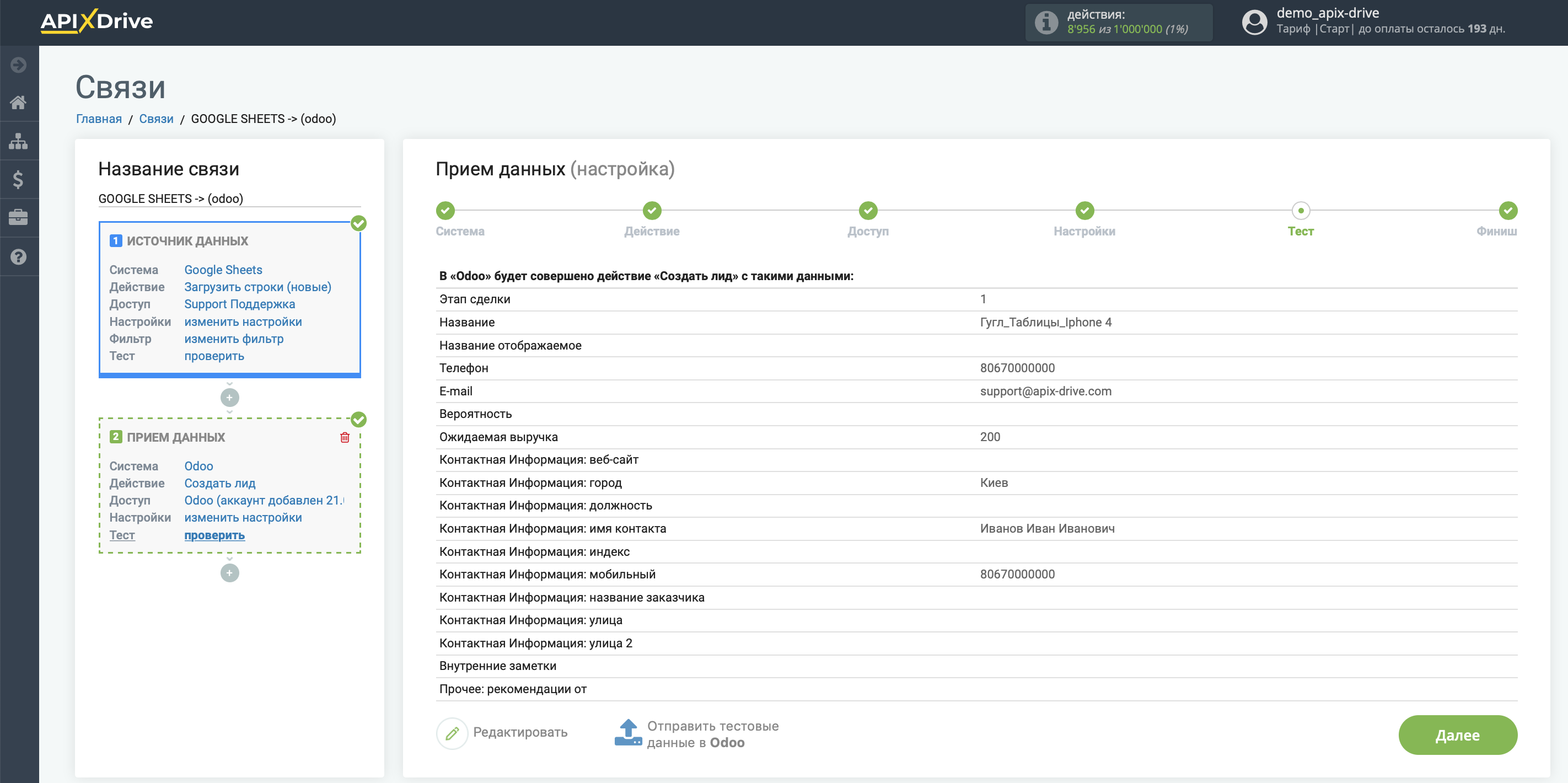Open the Доступ step label

click(x=868, y=232)
